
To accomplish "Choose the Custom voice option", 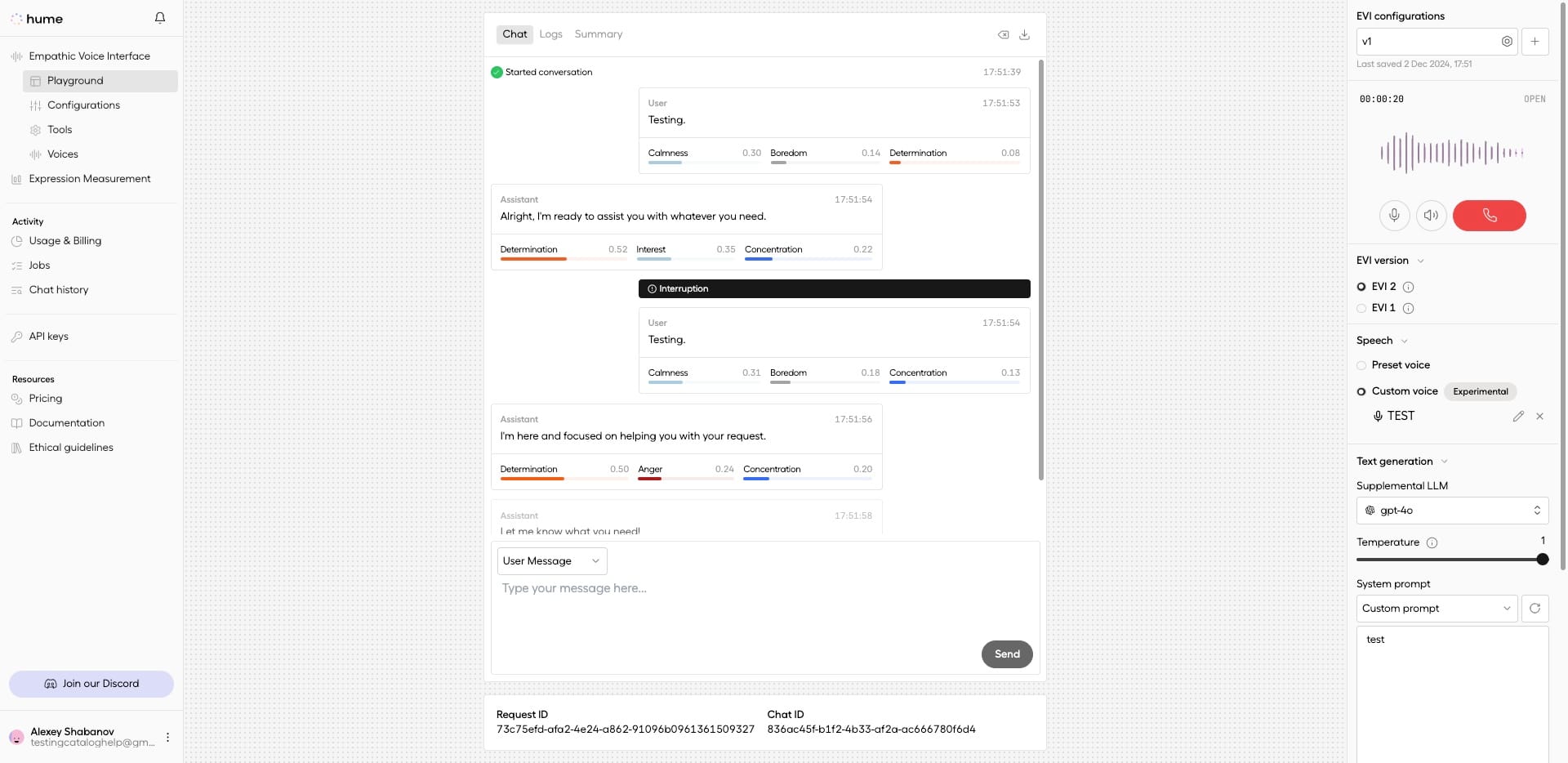I will point(1361,391).
